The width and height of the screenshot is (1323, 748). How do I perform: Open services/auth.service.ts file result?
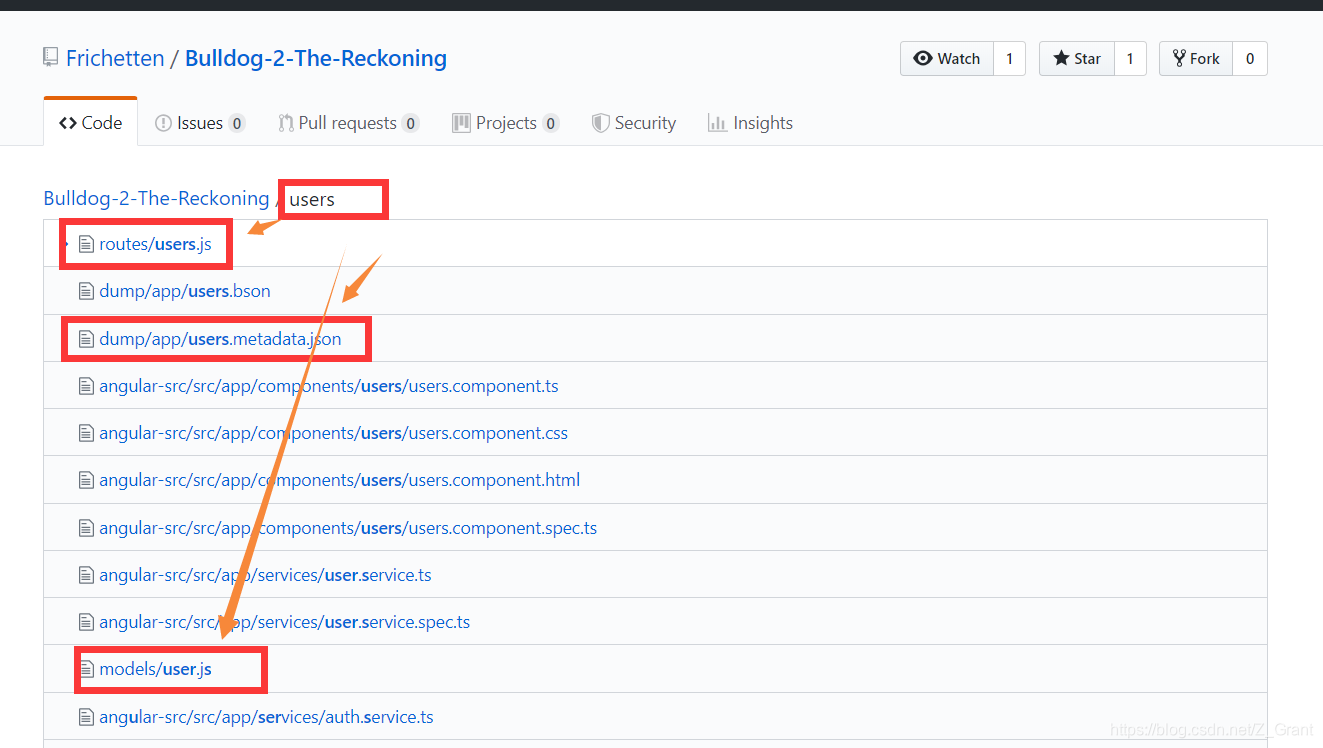click(x=266, y=717)
